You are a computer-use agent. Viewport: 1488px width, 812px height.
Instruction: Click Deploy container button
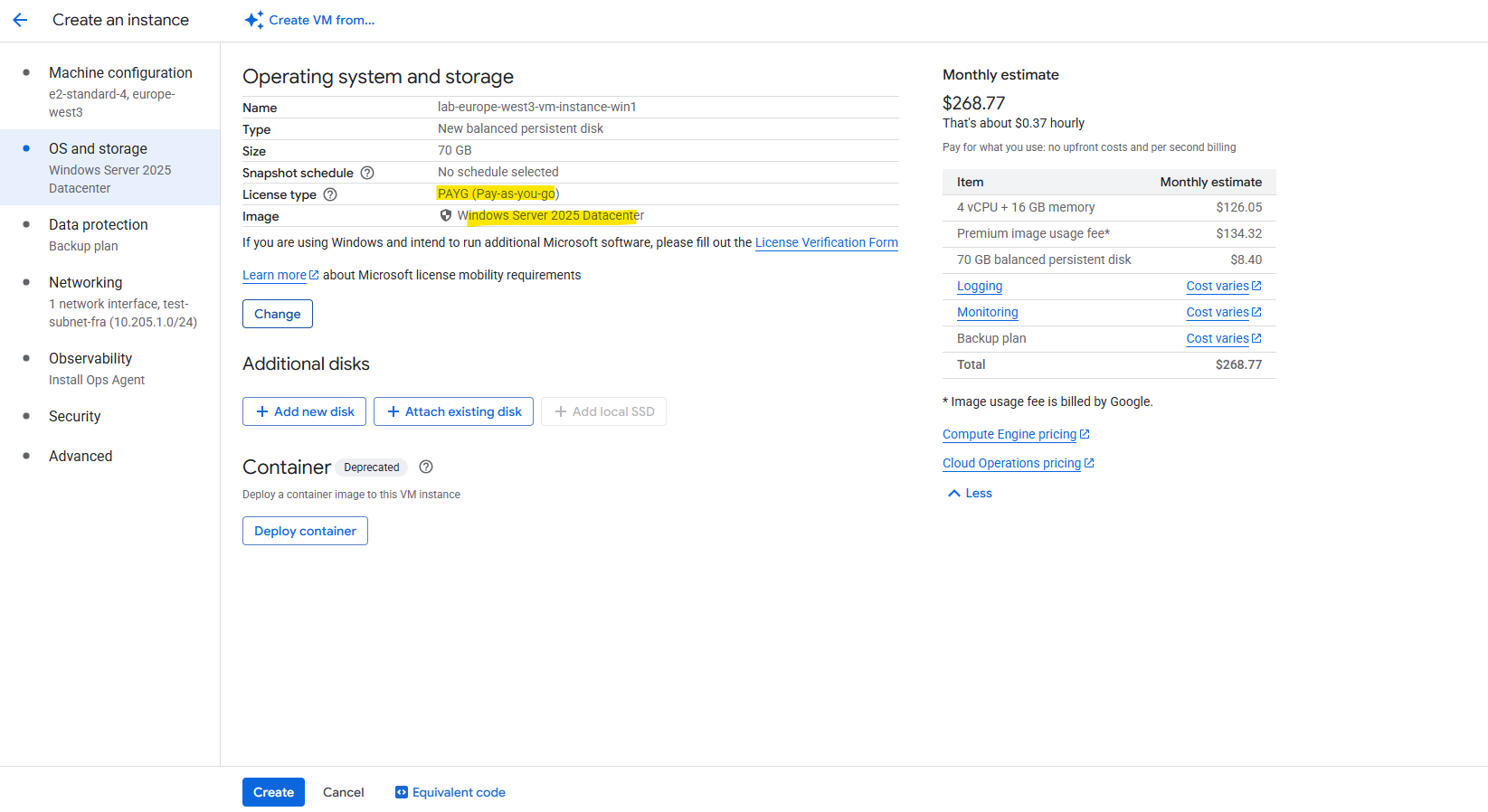pyautogui.click(x=305, y=531)
